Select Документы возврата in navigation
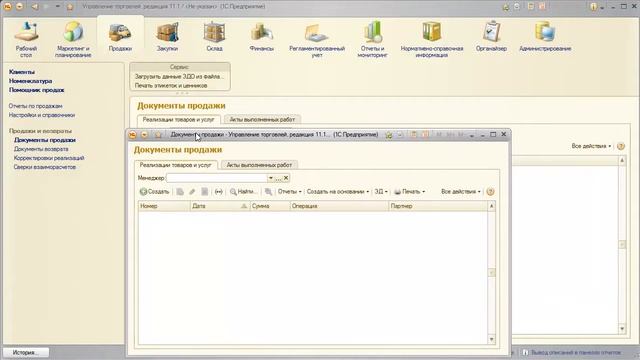This screenshot has width=640, height=360. point(41,149)
